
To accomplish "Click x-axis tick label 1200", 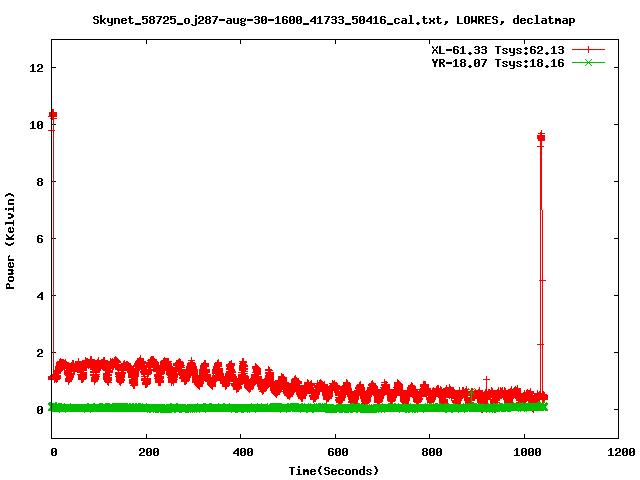I will tap(621, 452).
